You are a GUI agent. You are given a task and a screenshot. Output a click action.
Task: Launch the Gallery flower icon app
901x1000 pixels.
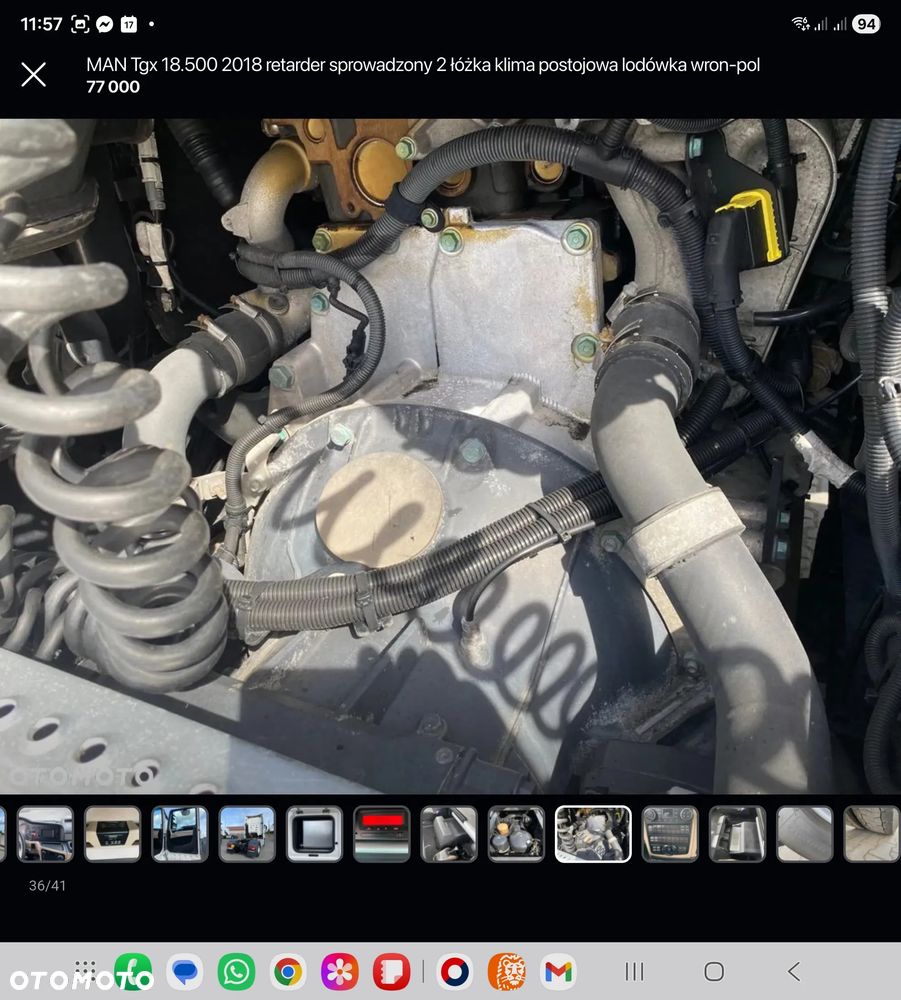(x=340, y=971)
